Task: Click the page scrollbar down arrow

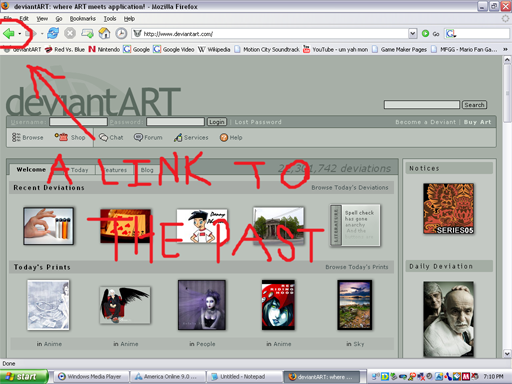Action: (507, 353)
